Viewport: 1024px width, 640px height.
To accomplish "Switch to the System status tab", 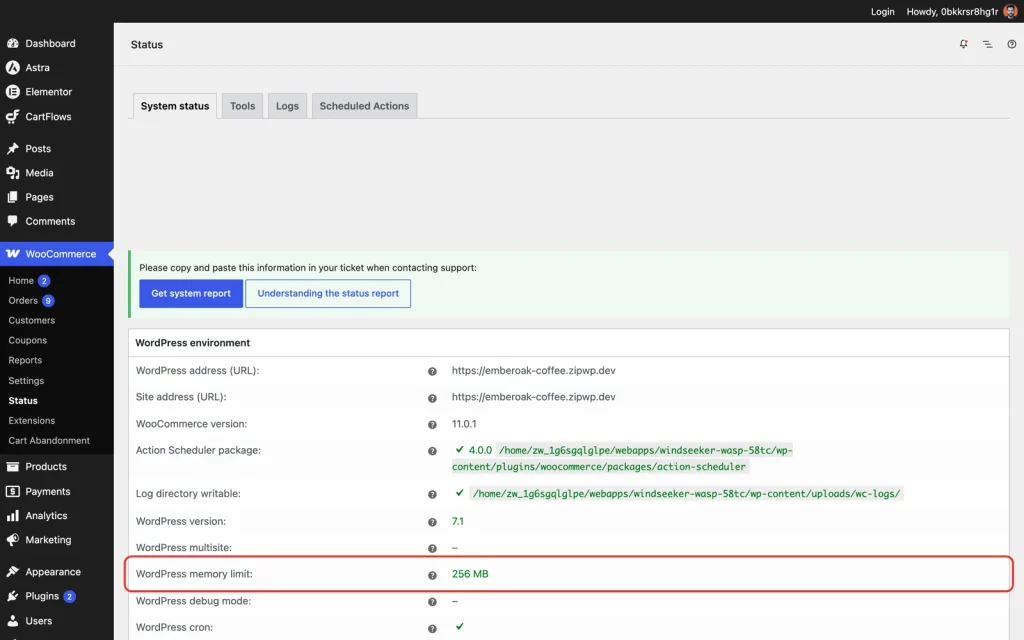I will click(x=175, y=106).
